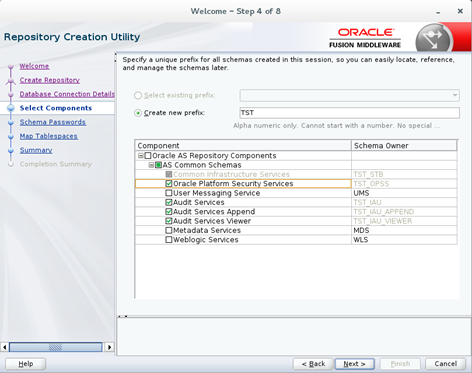Viewport: 472px width, 373px height.
Task: Select the UMS schema owner cell
Action: pos(404,193)
